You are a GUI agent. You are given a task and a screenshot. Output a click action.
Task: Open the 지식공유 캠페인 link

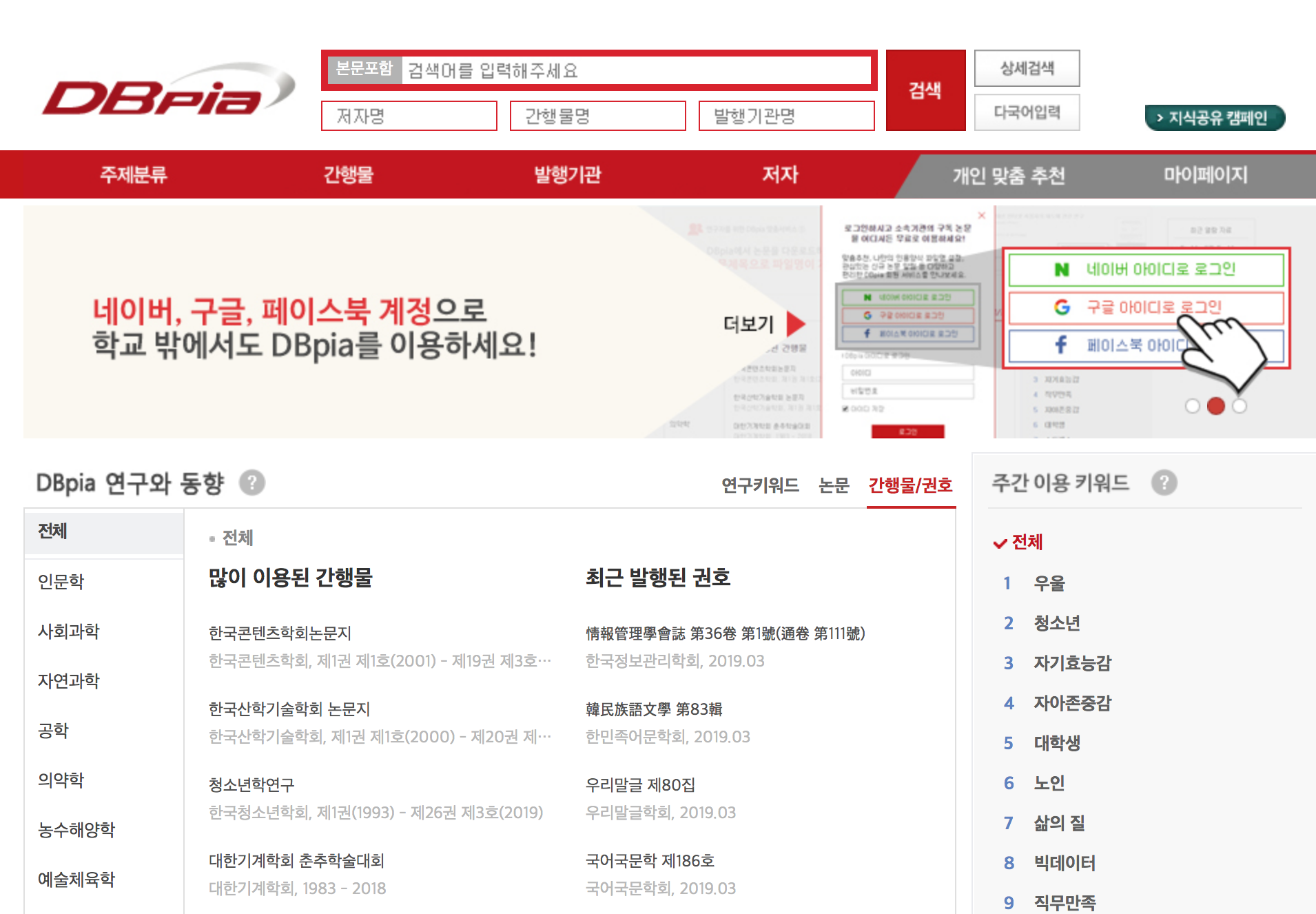click(1215, 118)
